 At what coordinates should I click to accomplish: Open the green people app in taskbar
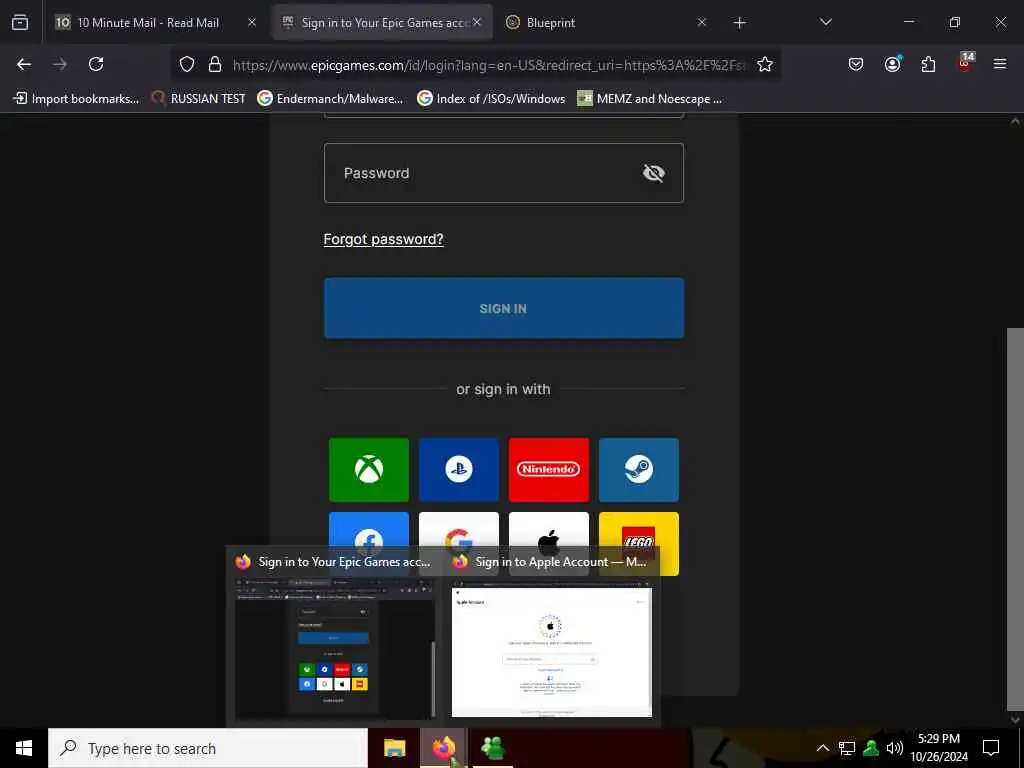492,748
